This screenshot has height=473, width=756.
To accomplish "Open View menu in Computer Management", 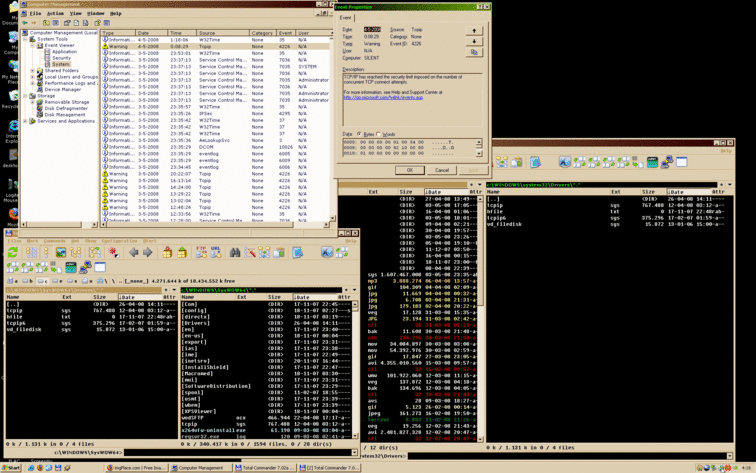I will (x=75, y=14).
